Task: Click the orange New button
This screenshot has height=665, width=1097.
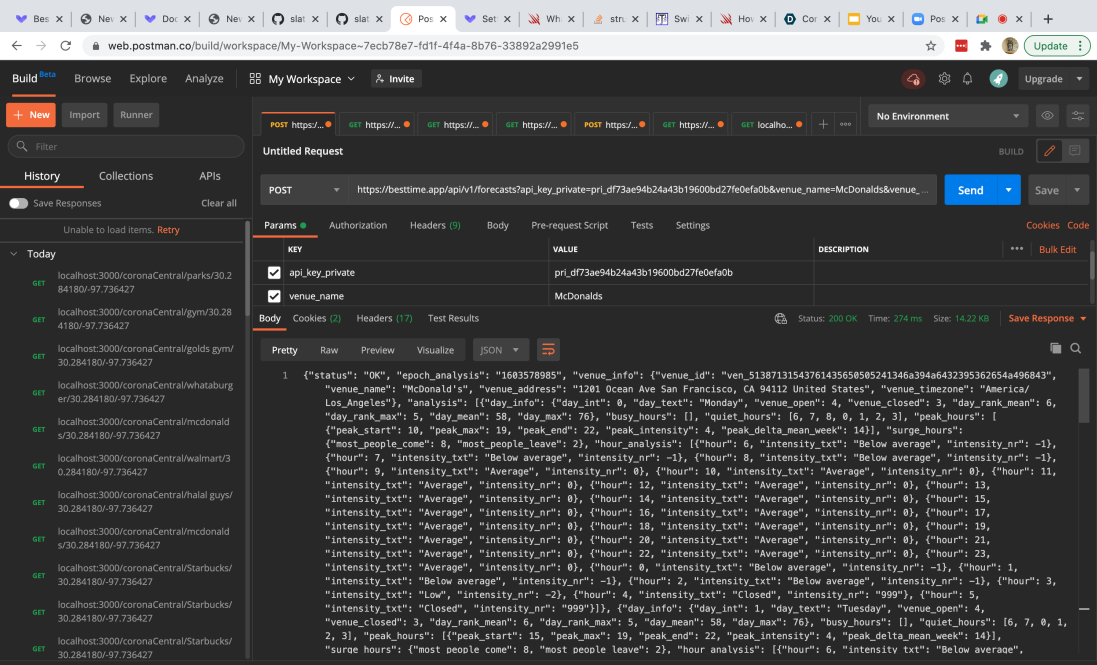Action: tap(31, 115)
